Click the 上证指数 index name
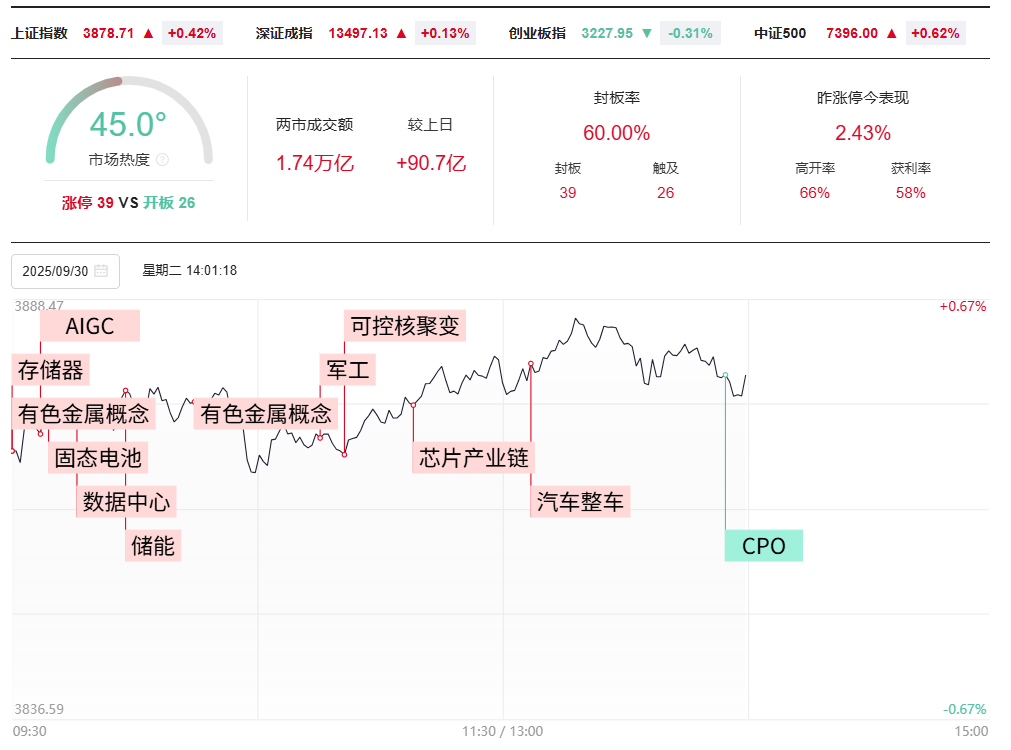Screen dimensions: 1011x750 coord(40,33)
